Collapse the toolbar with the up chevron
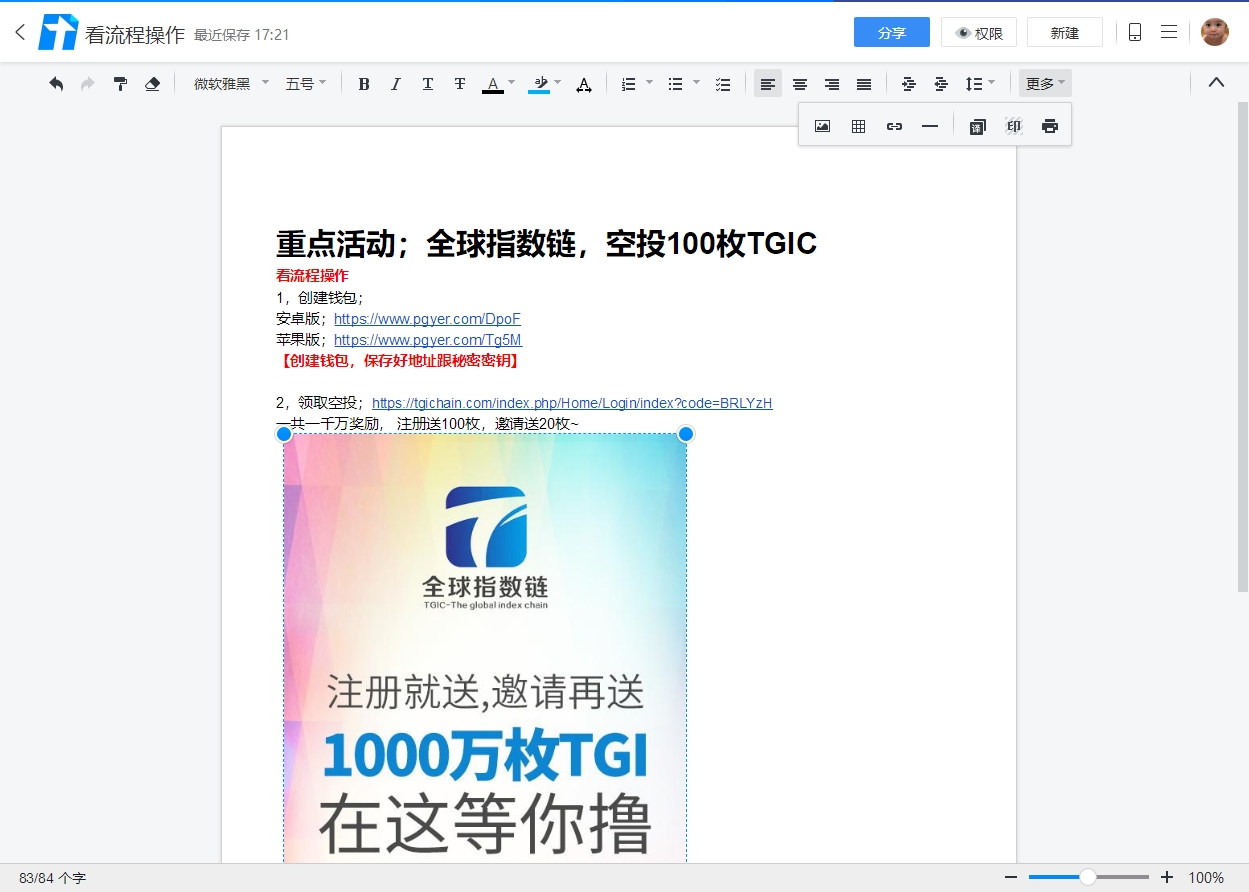 tap(1216, 83)
